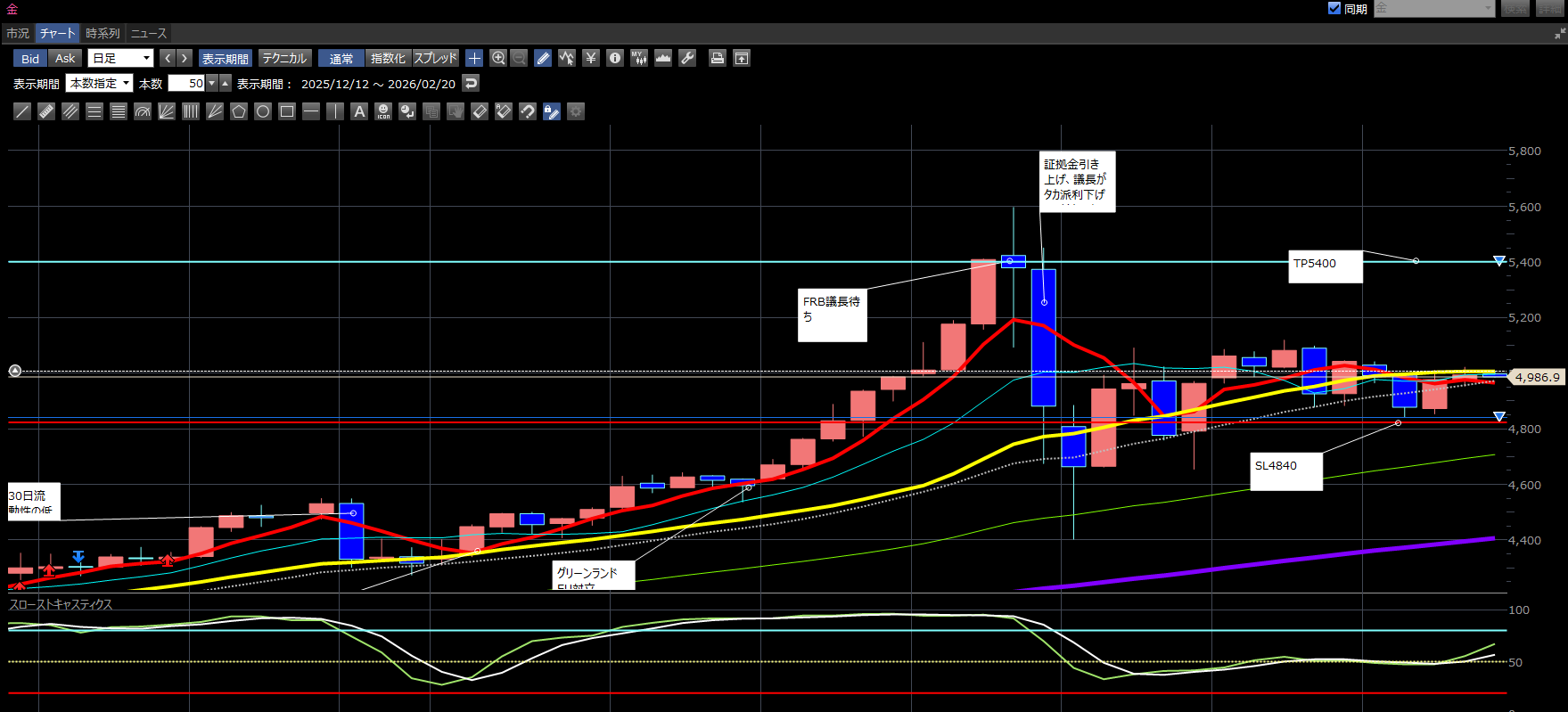Print the chart using the printer icon

click(x=717, y=58)
